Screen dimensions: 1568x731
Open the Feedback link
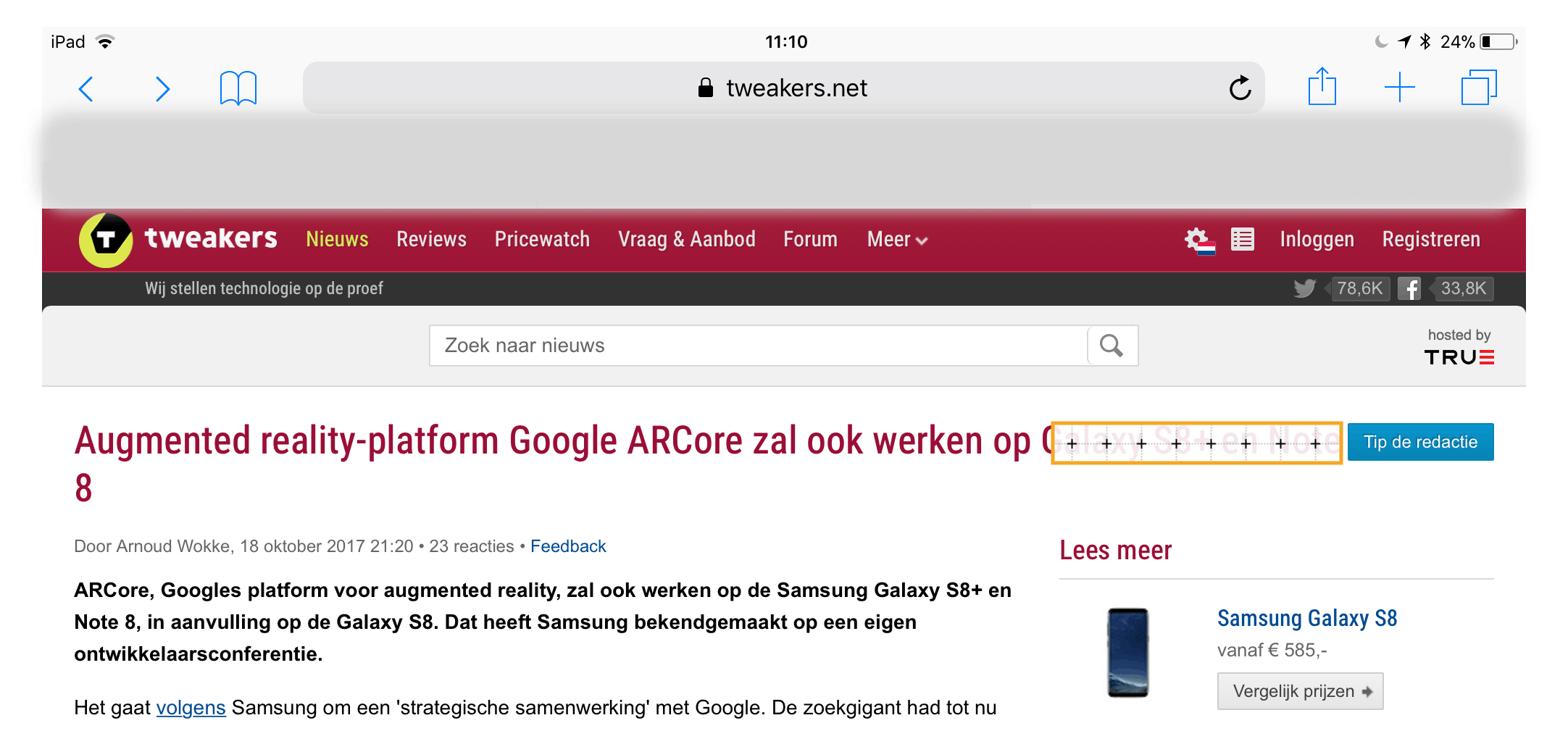coord(568,546)
